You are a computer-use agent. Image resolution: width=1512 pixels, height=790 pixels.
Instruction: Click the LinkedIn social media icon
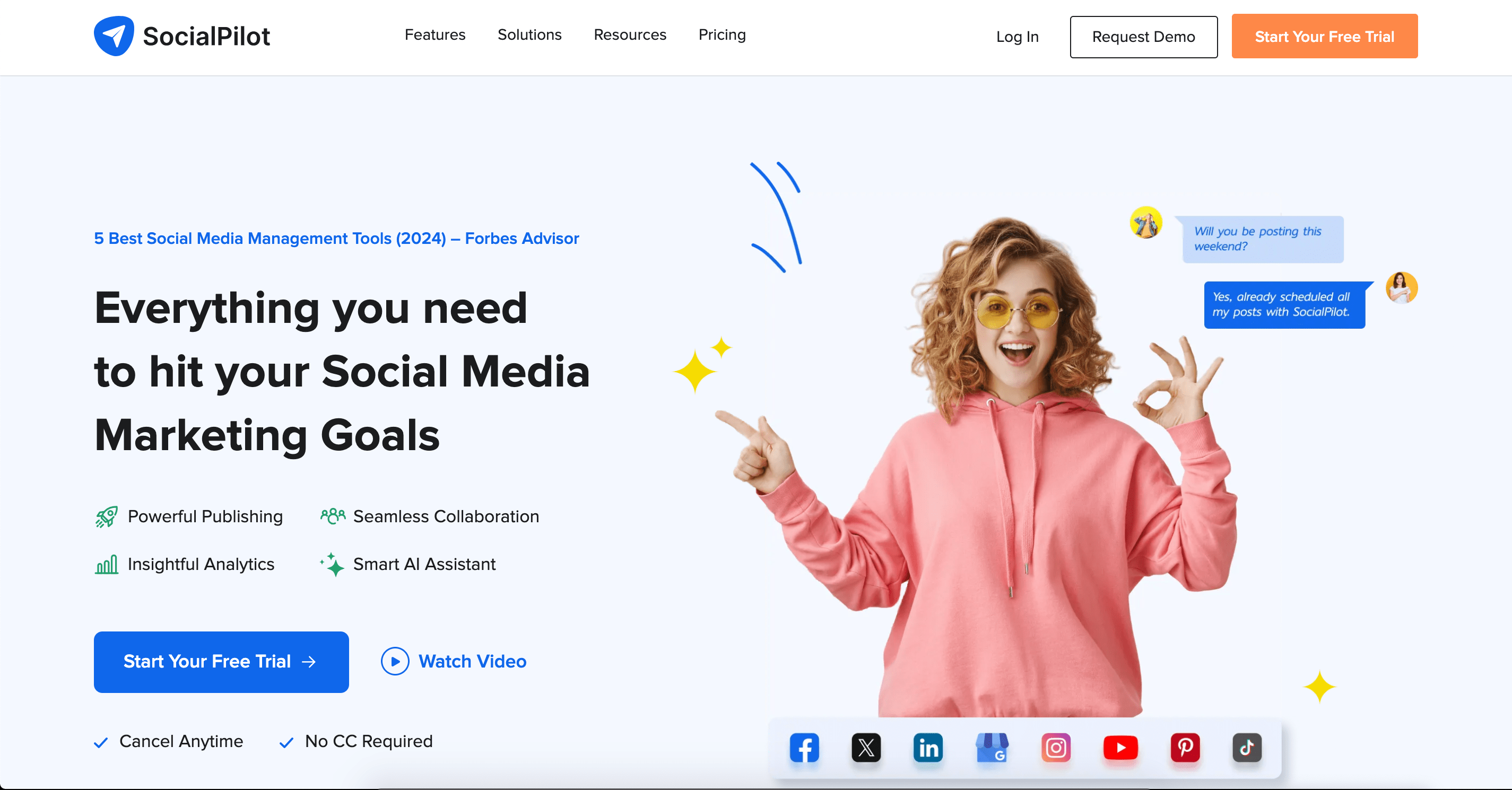(929, 748)
